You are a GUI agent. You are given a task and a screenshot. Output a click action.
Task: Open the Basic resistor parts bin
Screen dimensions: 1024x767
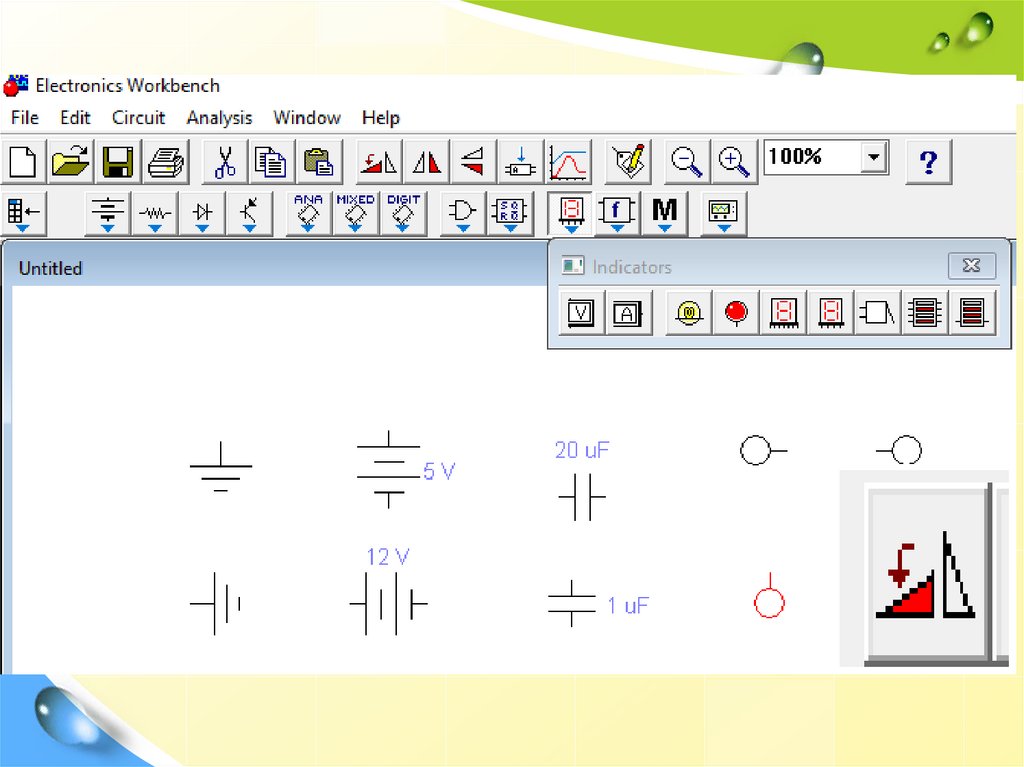click(x=155, y=213)
